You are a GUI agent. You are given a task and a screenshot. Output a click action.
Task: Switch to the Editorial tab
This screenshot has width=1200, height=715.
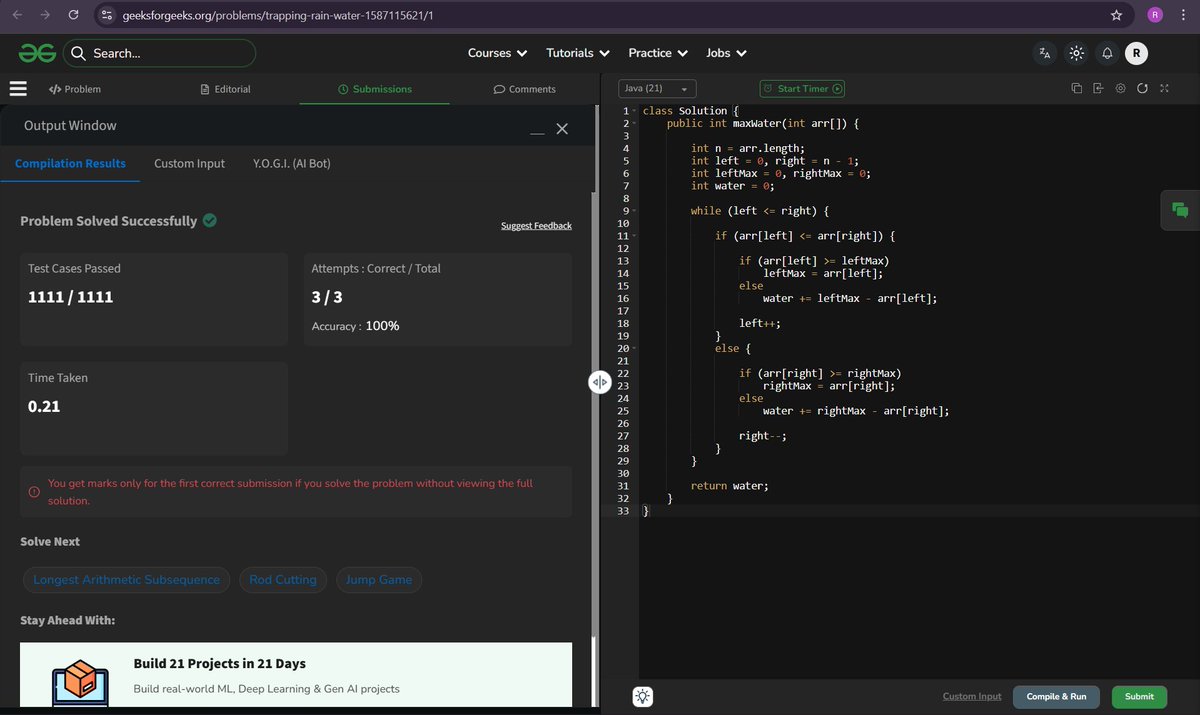[x=225, y=89]
